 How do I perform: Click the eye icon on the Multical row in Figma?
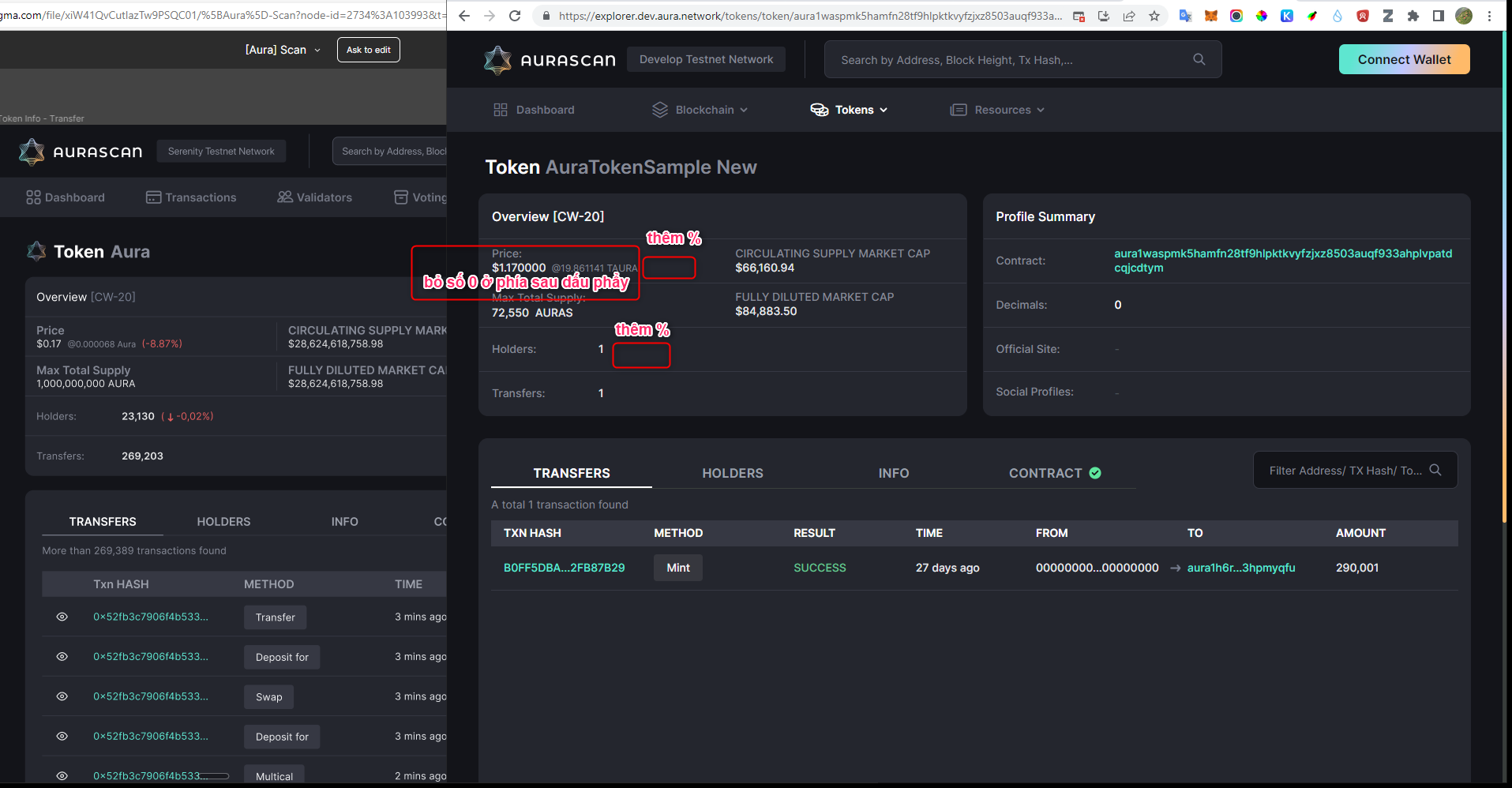[62, 776]
